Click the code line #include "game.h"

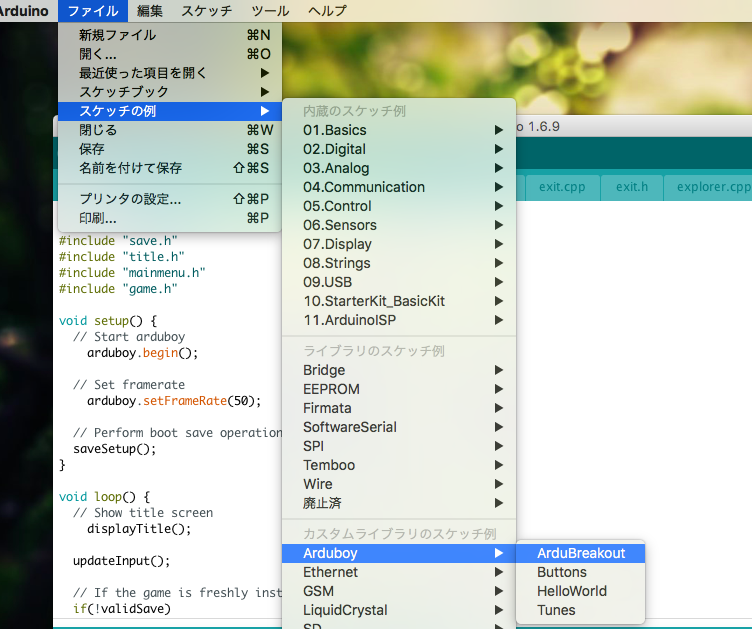(x=118, y=289)
